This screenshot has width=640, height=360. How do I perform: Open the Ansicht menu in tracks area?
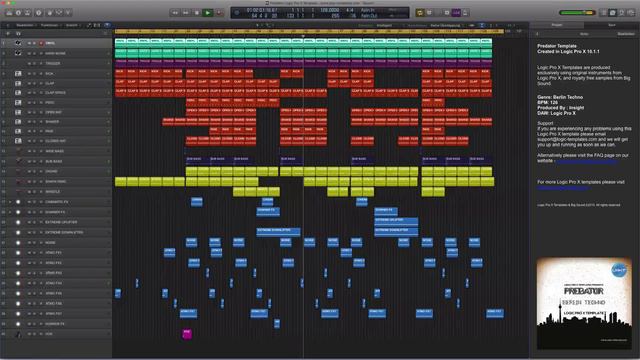[72, 25]
